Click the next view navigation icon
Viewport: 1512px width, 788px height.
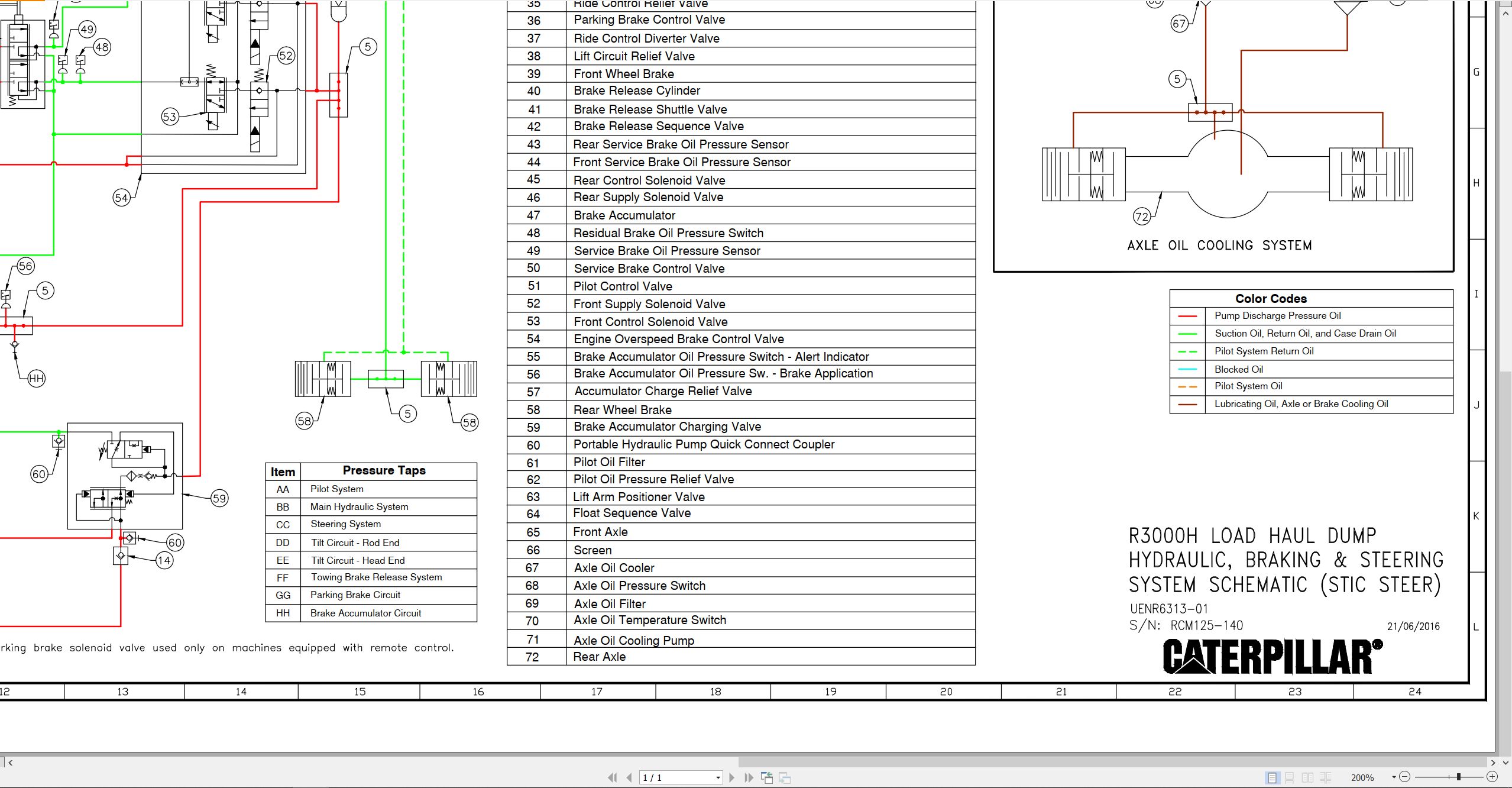pos(785,777)
